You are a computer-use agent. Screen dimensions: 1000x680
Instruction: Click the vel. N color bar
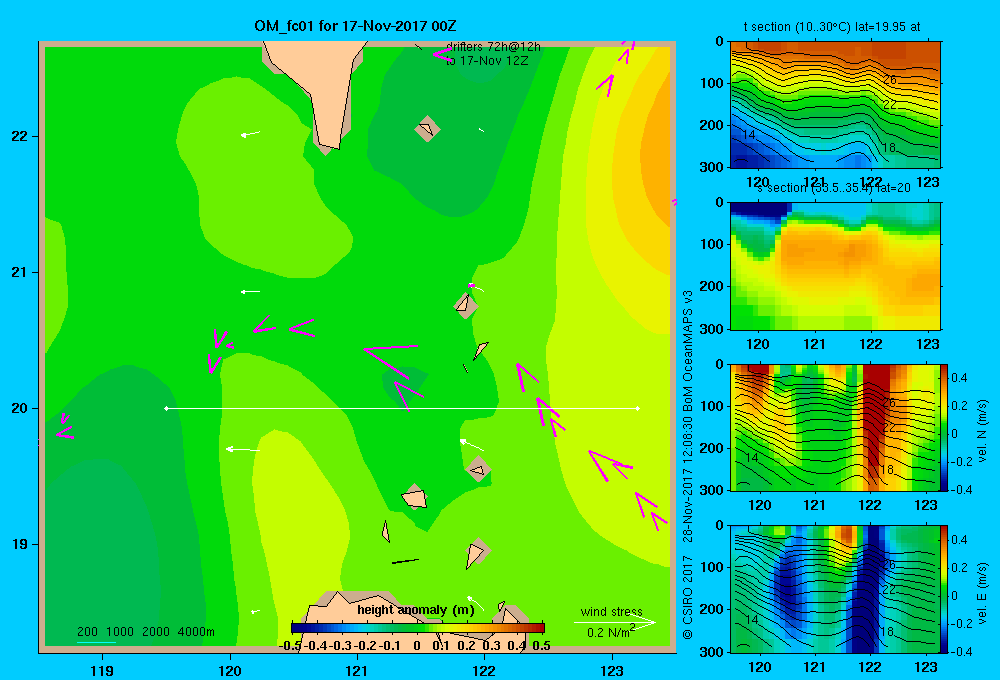point(945,427)
